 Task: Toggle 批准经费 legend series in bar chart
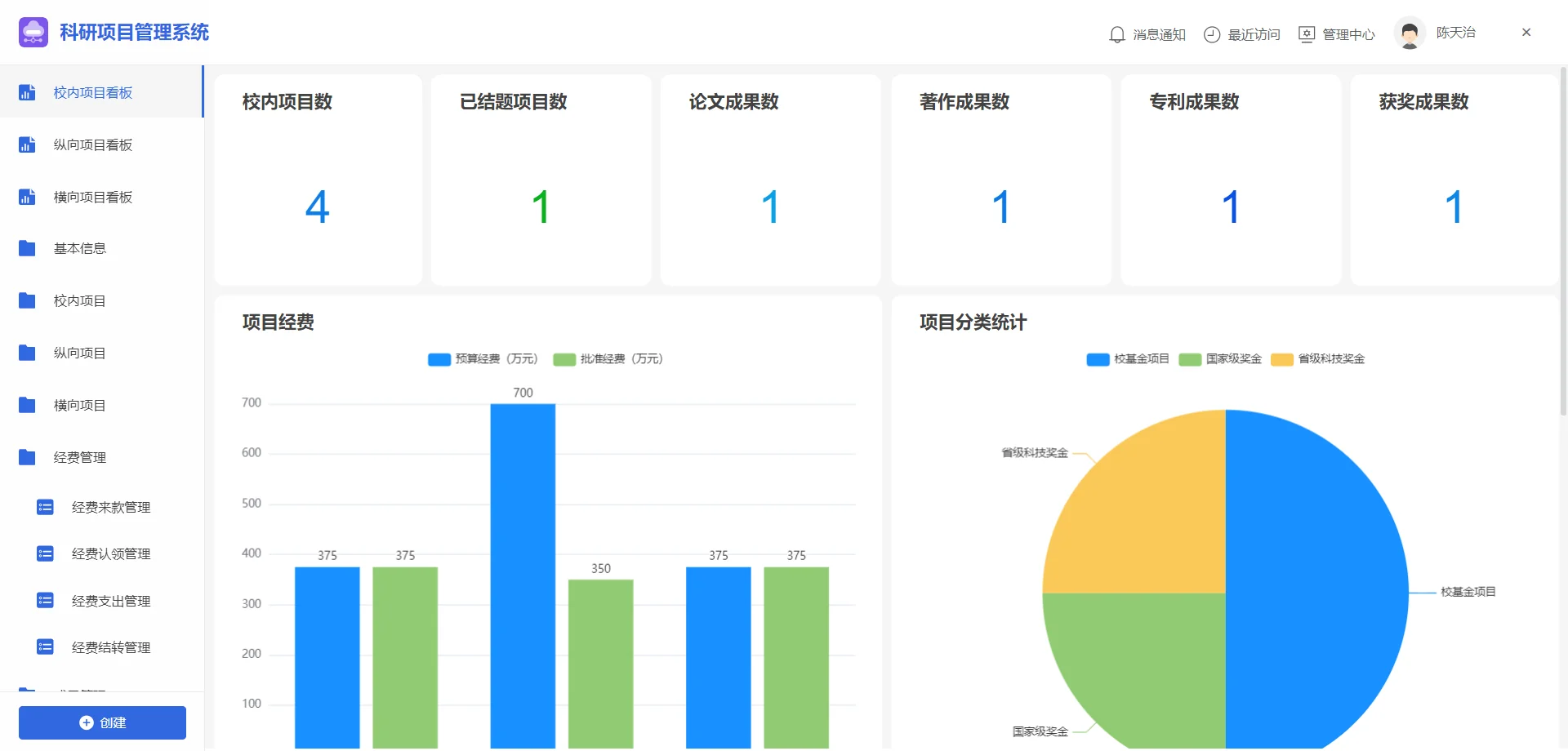click(x=608, y=359)
